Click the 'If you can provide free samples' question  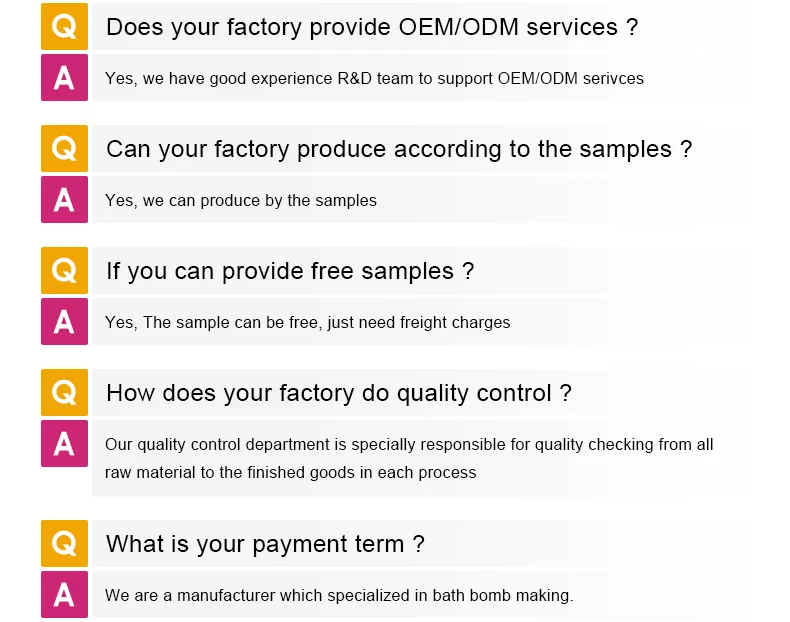(289, 271)
